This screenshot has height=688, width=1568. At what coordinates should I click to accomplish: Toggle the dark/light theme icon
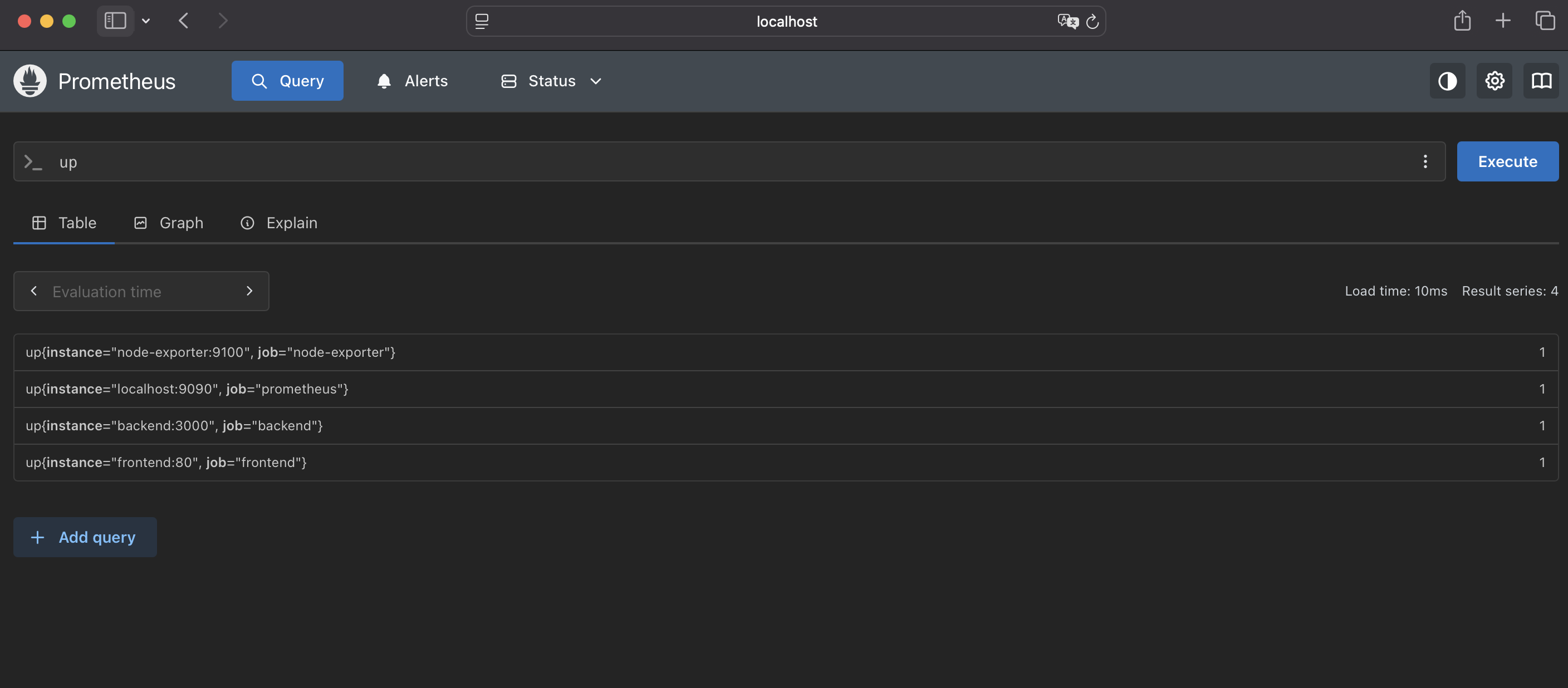coord(1447,81)
